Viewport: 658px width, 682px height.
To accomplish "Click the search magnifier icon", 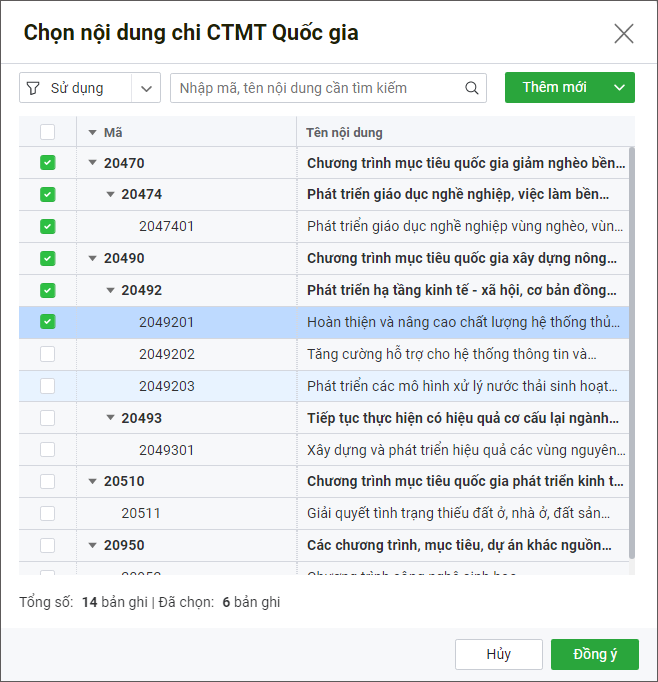I will [472, 88].
